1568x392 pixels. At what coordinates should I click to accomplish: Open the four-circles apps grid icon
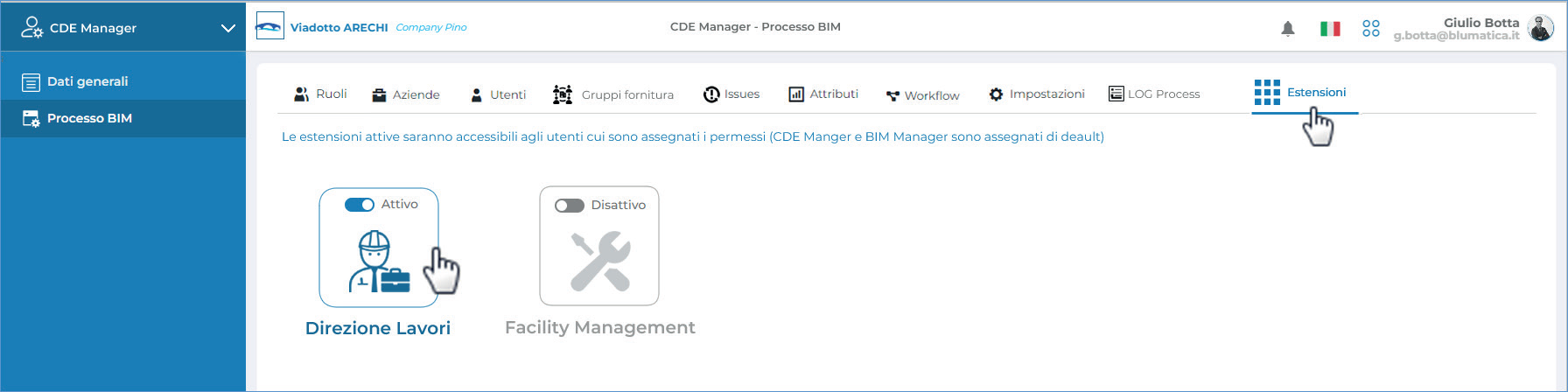(1371, 29)
